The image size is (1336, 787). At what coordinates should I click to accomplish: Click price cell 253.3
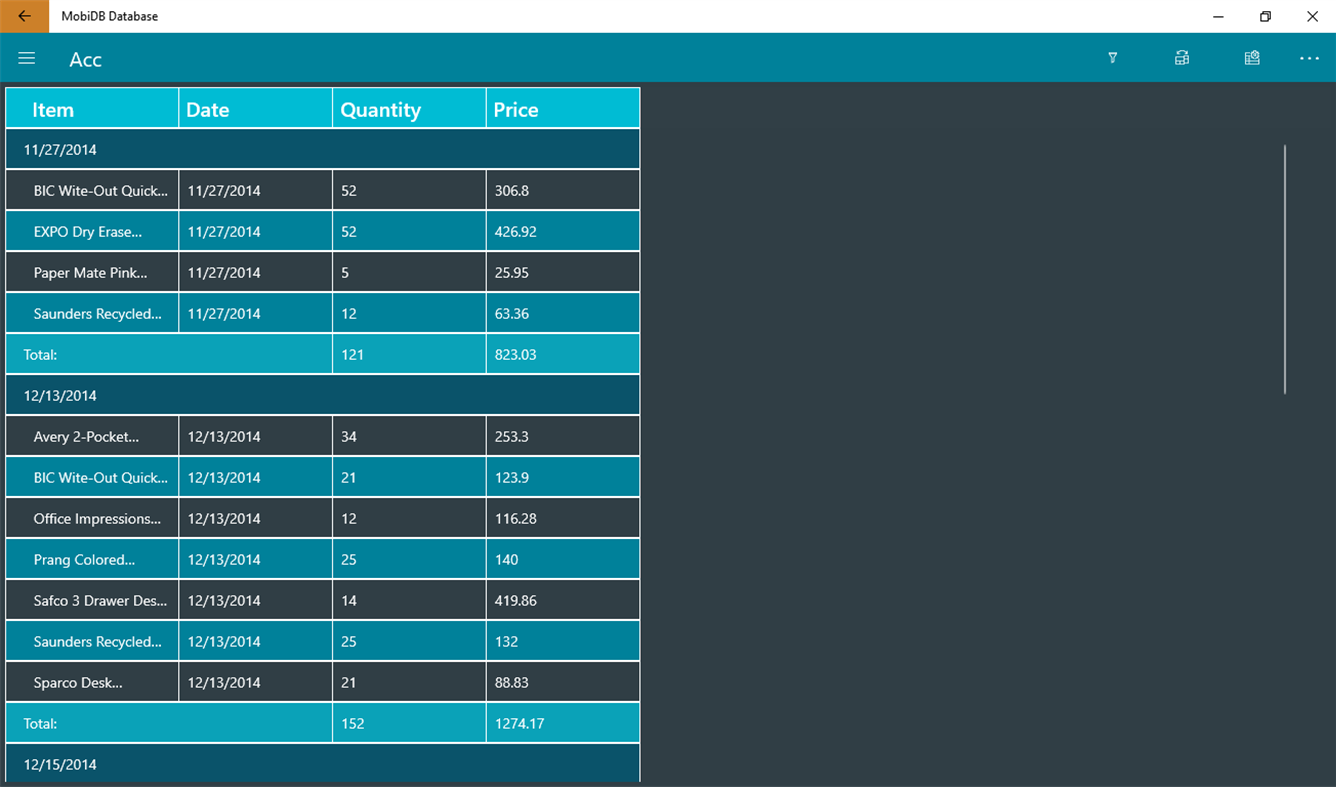563,437
